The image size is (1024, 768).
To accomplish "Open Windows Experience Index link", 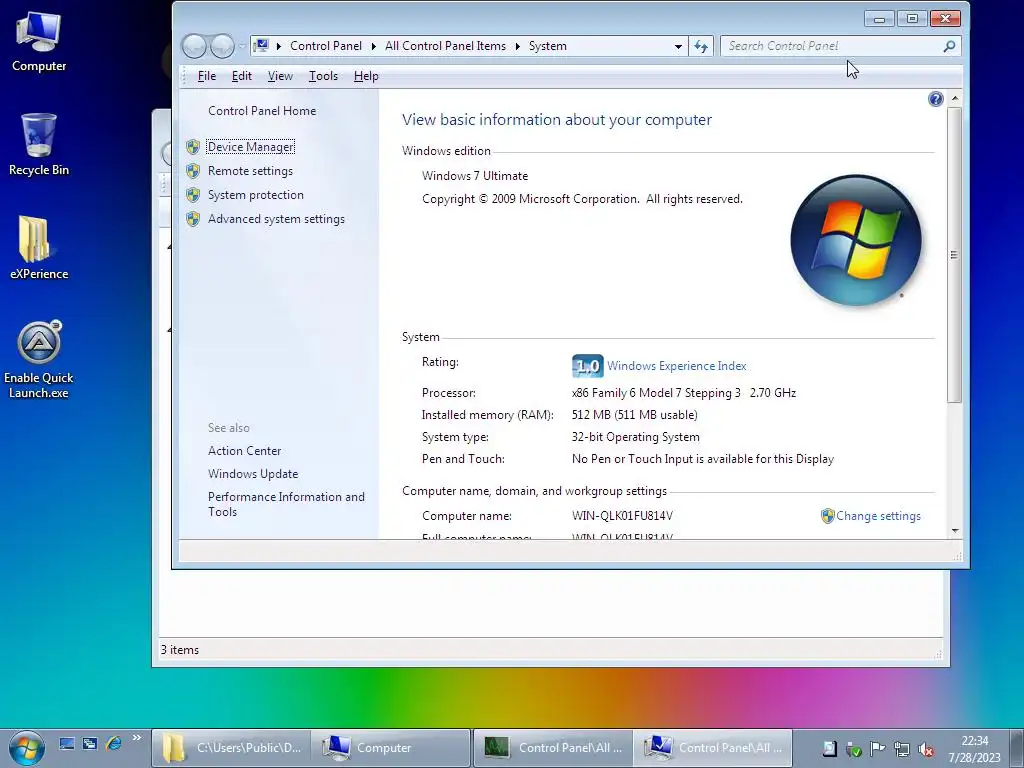I will click(x=677, y=366).
